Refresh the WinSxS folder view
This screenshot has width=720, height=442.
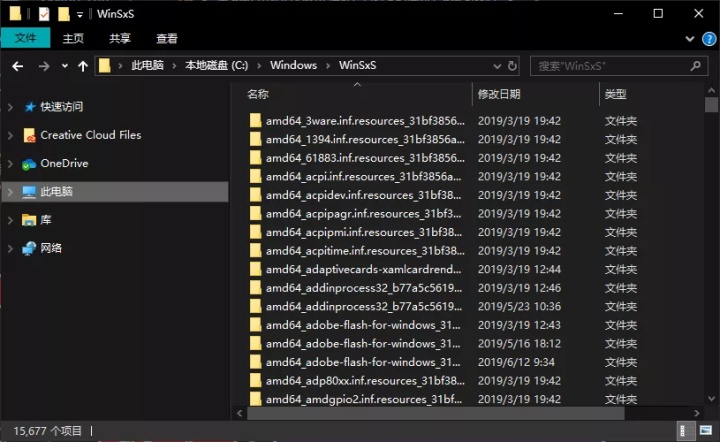click(x=512, y=66)
